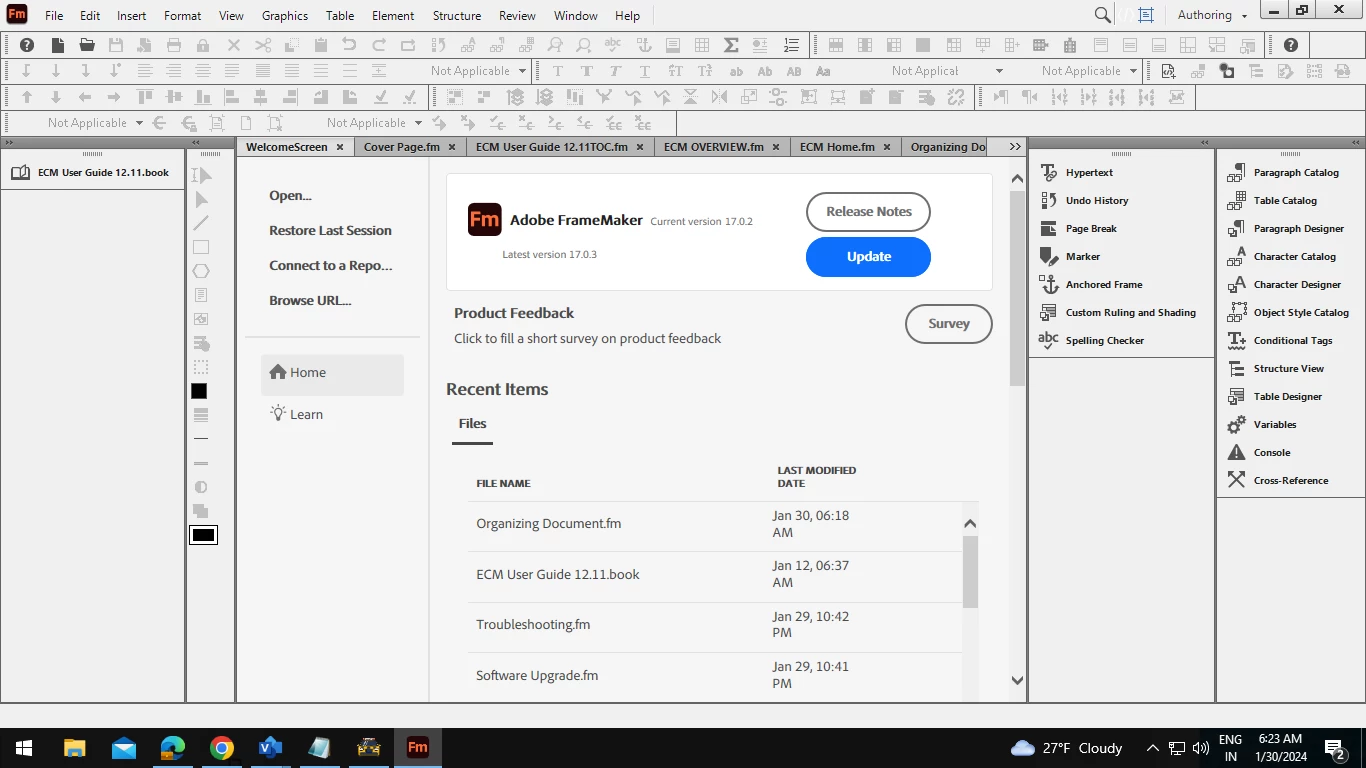Click the Cut scissors icon in toolbar
The width and height of the screenshot is (1366, 768).
click(x=263, y=45)
